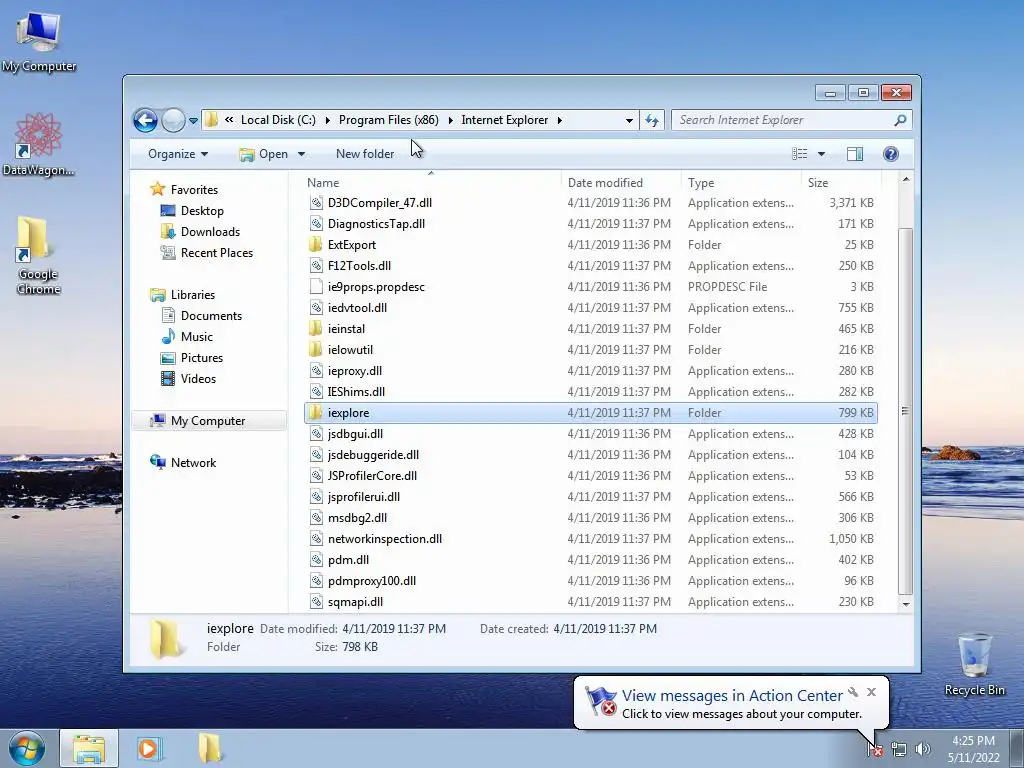Viewport: 1024px width, 768px height.
Task: Select the D3DCompiler_47.dll file icon
Action: [316, 203]
